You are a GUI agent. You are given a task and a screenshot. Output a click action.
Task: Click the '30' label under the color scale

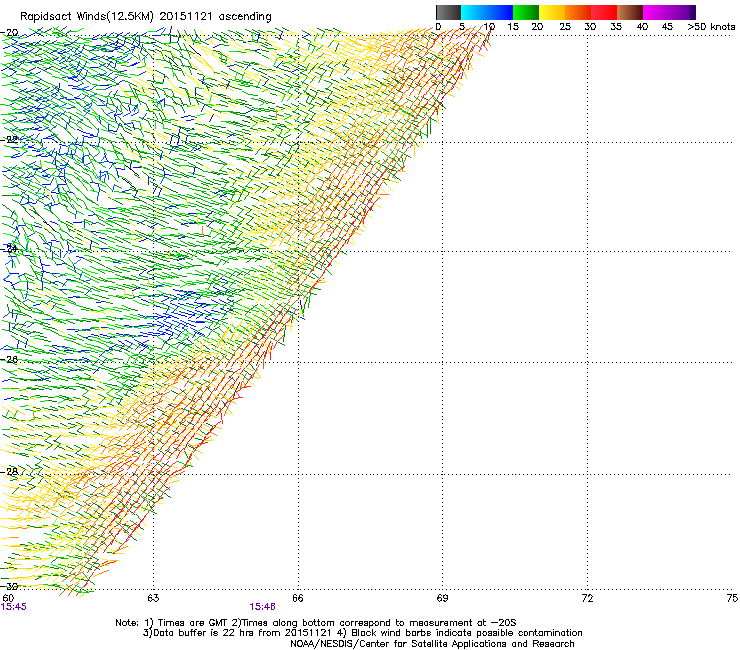pyautogui.click(x=590, y=27)
